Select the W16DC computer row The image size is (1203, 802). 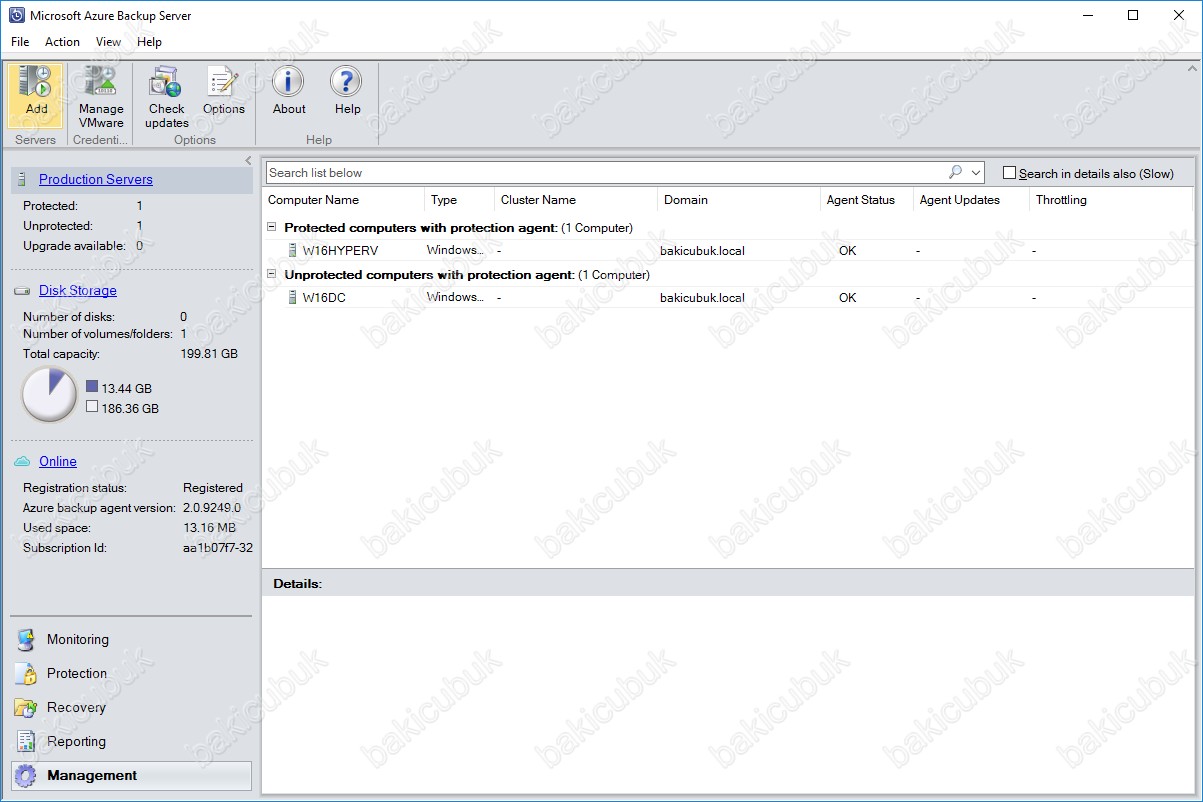pyautogui.click(x=730, y=298)
